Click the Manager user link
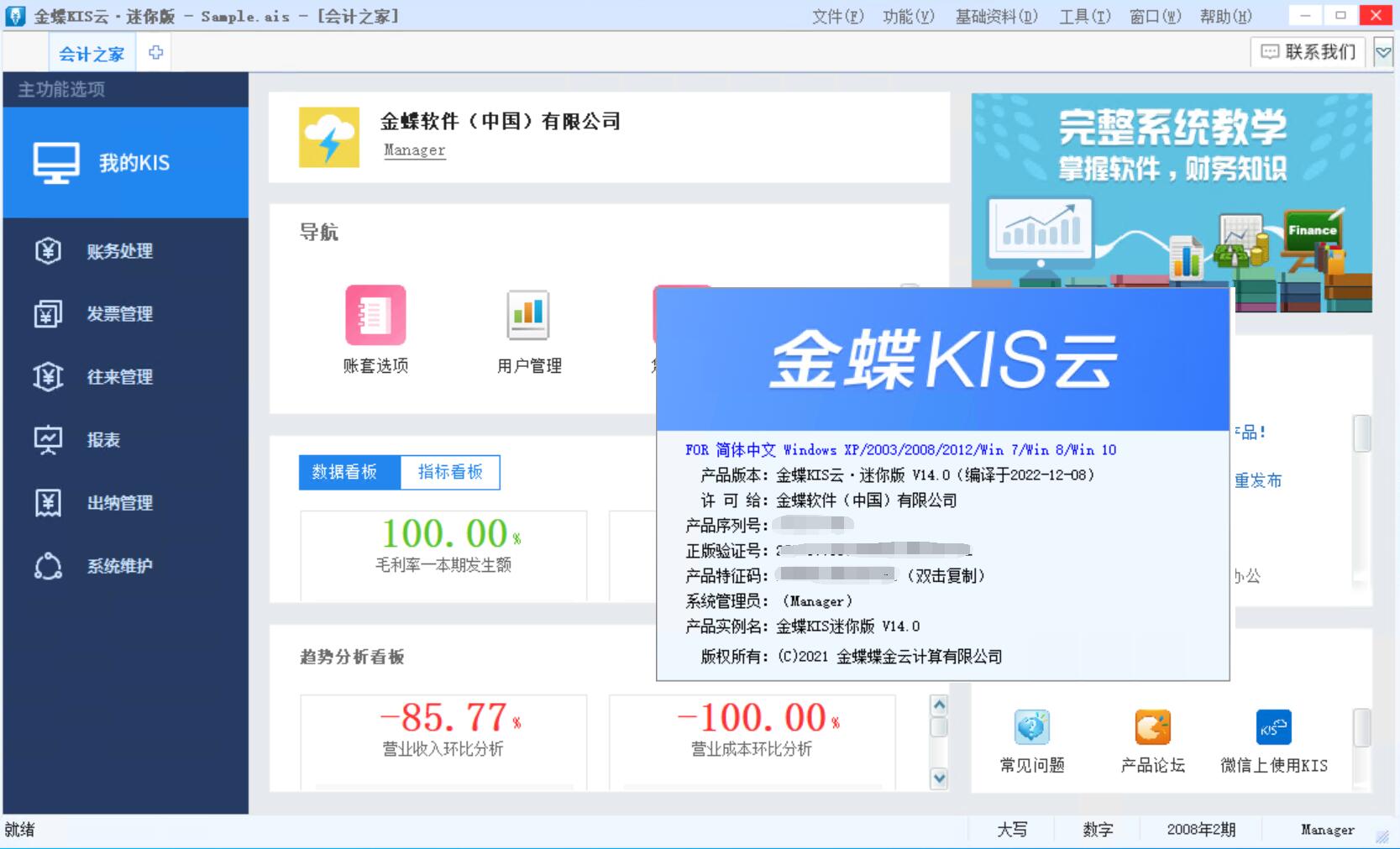Image resolution: width=1400 pixels, height=849 pixels. [415, 150]
